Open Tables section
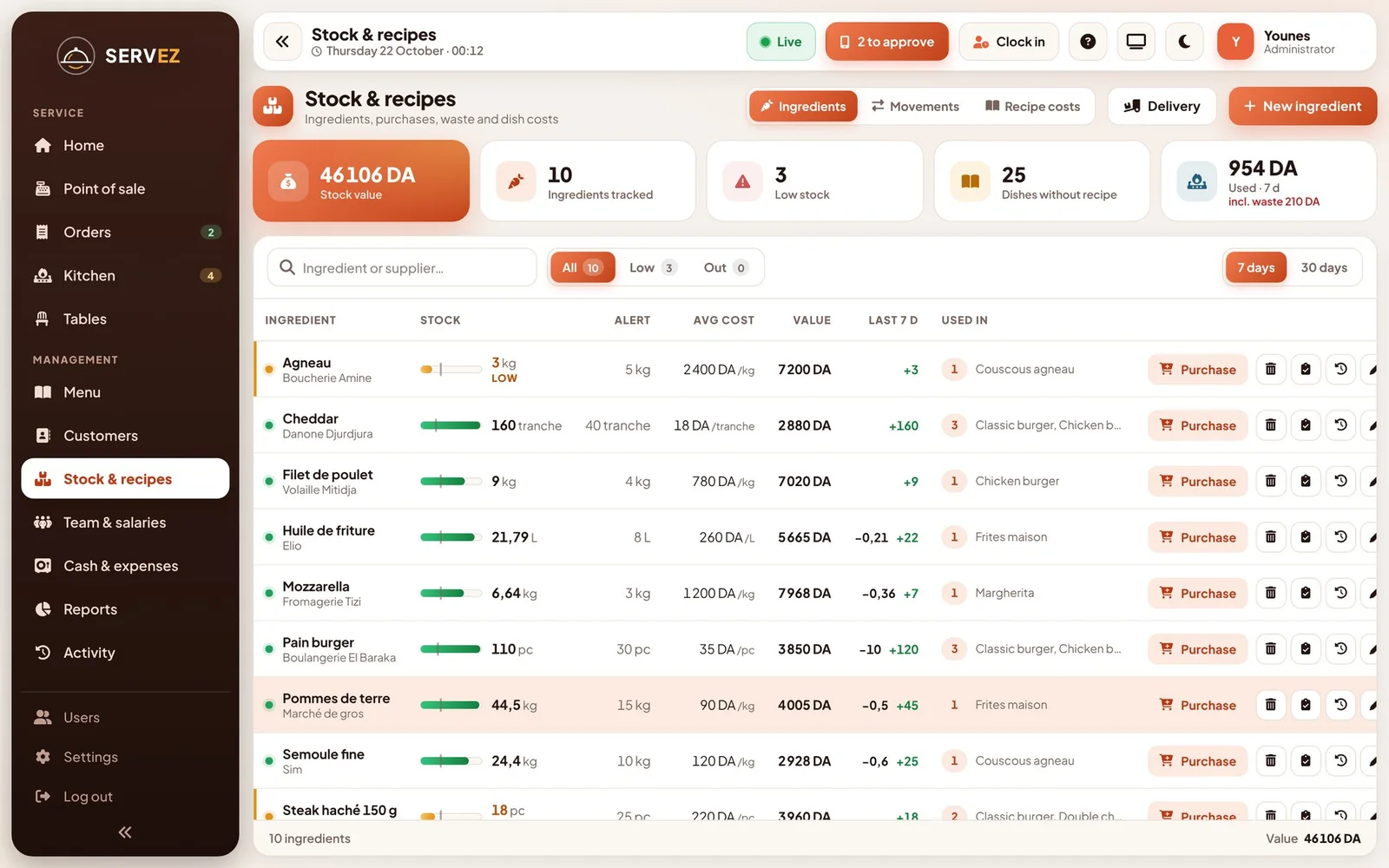Viewport: 1389px width, 868px height. (125, 319)
